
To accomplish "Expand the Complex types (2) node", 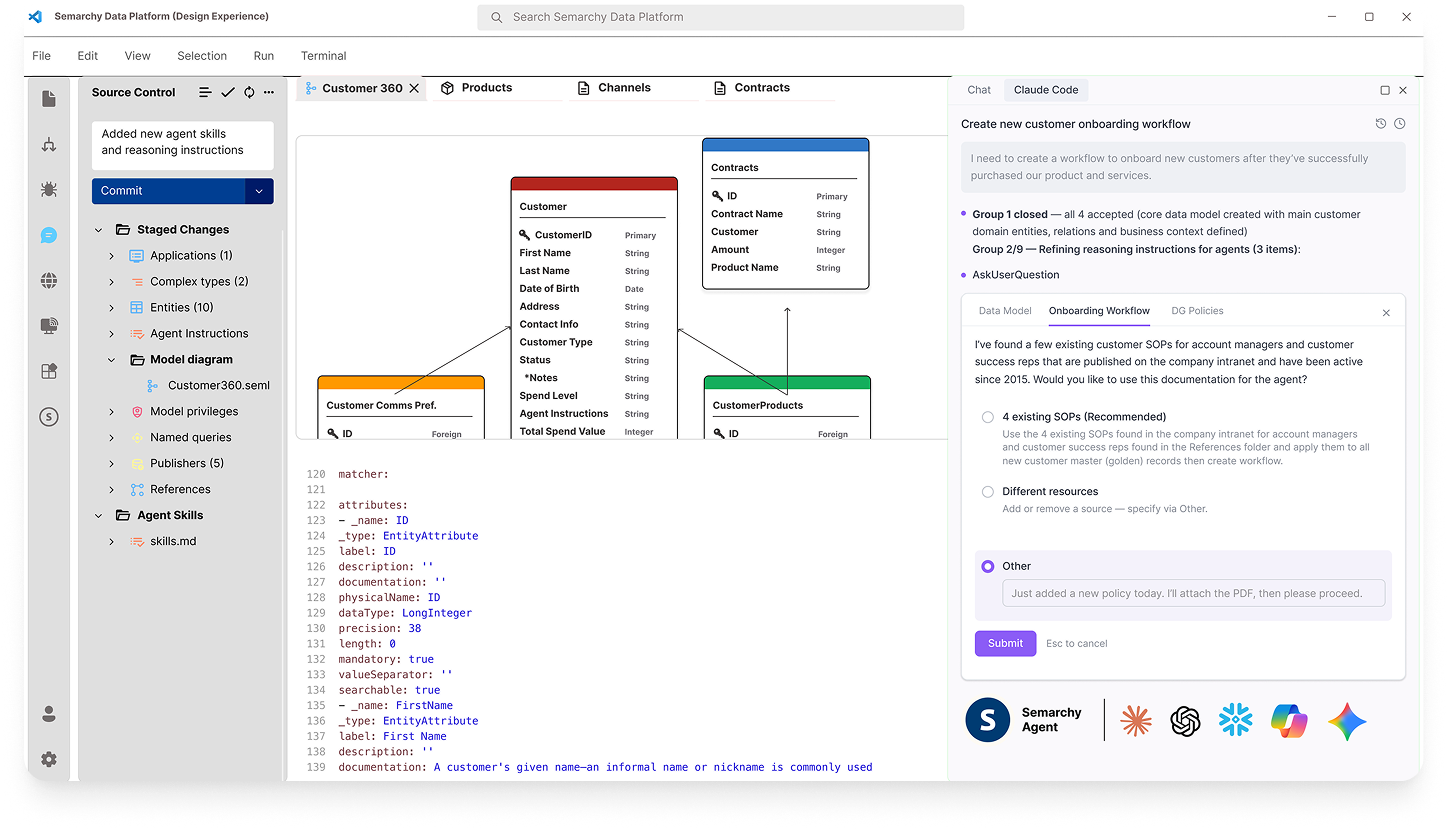I will tap(112, 282).
